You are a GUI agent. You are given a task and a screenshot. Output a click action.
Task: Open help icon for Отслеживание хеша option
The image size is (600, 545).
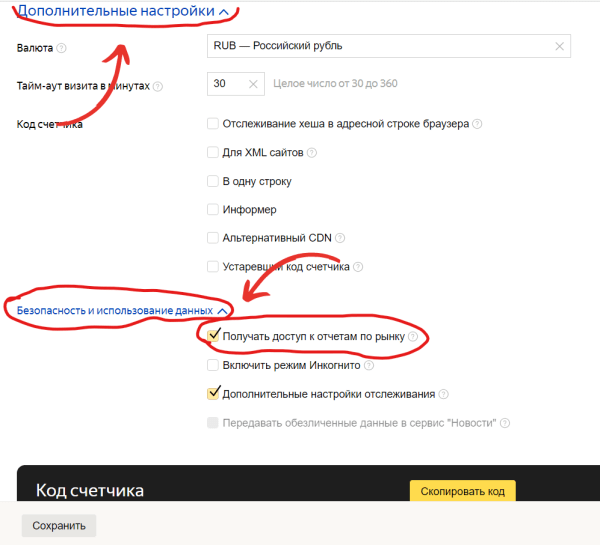pyautogui.click(x=477, y=124)
